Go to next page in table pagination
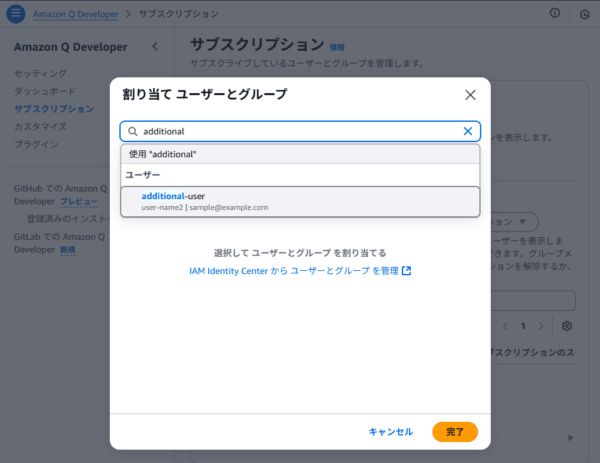Screen dimensions: 600x463 (541, 326)
